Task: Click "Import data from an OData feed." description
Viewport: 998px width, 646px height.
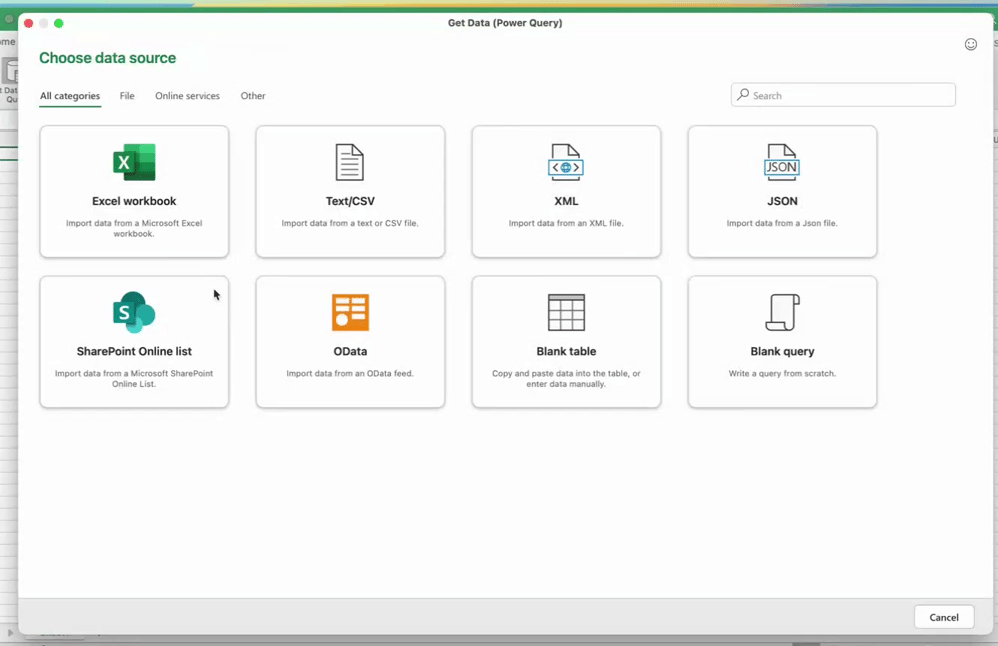Action: (x=350, y=374)
